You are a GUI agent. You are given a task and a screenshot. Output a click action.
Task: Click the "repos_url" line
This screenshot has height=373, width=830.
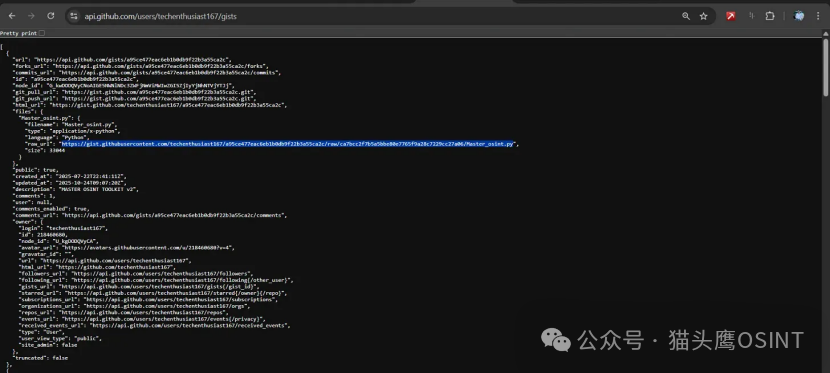click(123, 312)
